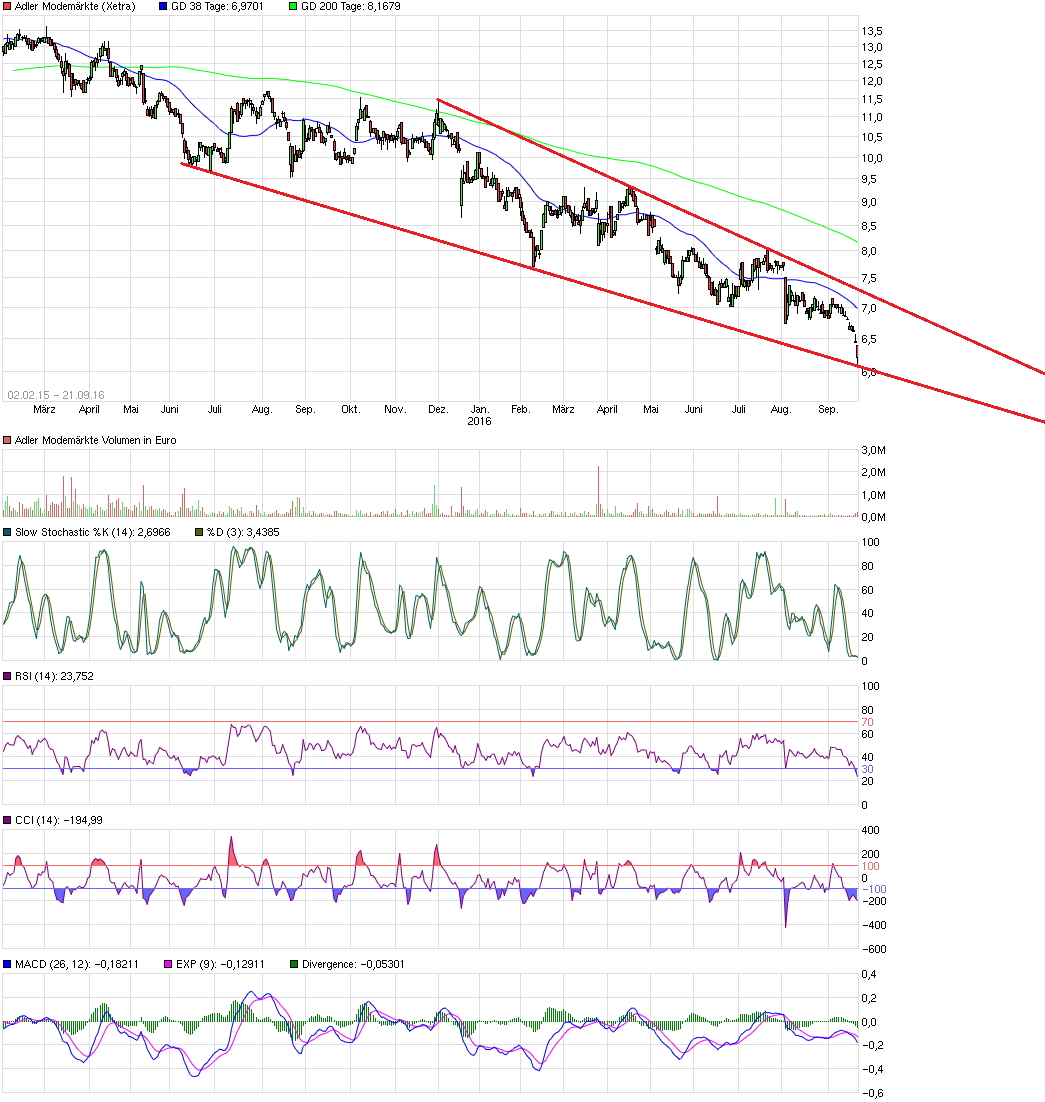The width and height of the screenshot is (1045, 1102).
Task: Click the CCI (14) indicator icon
Action: point(8,820)
